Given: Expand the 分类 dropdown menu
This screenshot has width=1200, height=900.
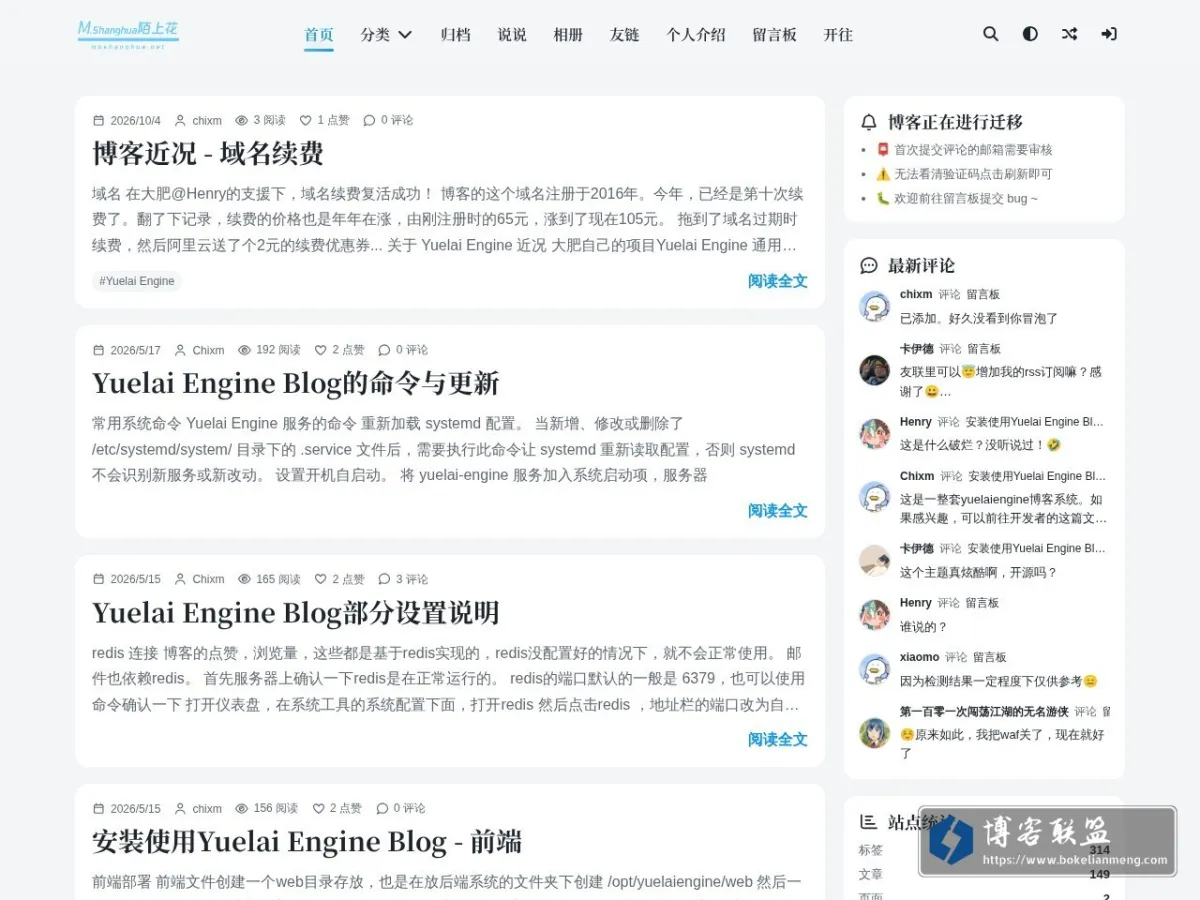Looking at the screenshot, I should coord(386,34).
